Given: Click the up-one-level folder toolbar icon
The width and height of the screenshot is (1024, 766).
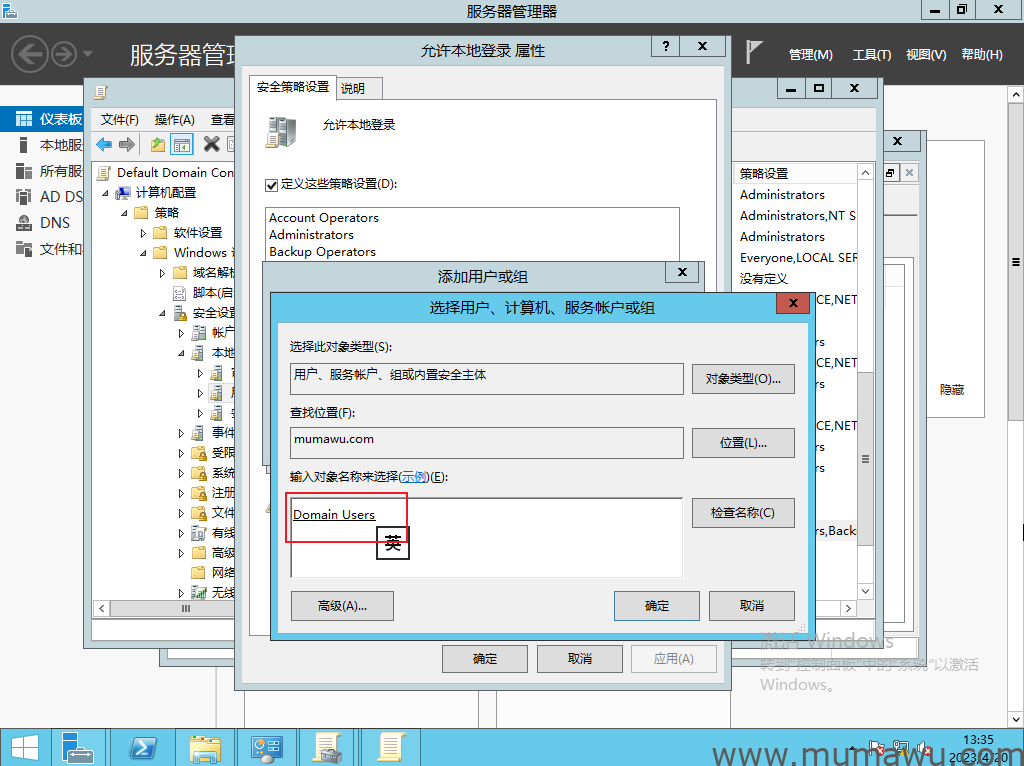Looking at the screenshot, I should coord(158,145).
